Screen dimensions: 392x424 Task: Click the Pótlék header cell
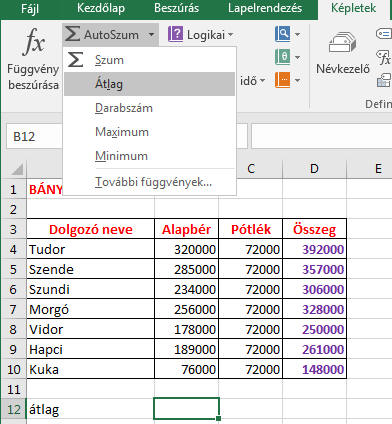click(250, 229)
